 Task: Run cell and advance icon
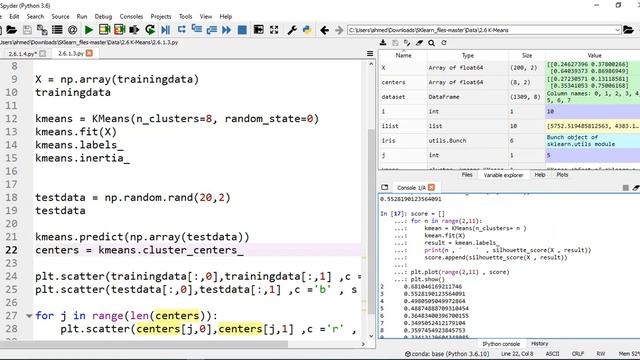[x=120, y=29]
